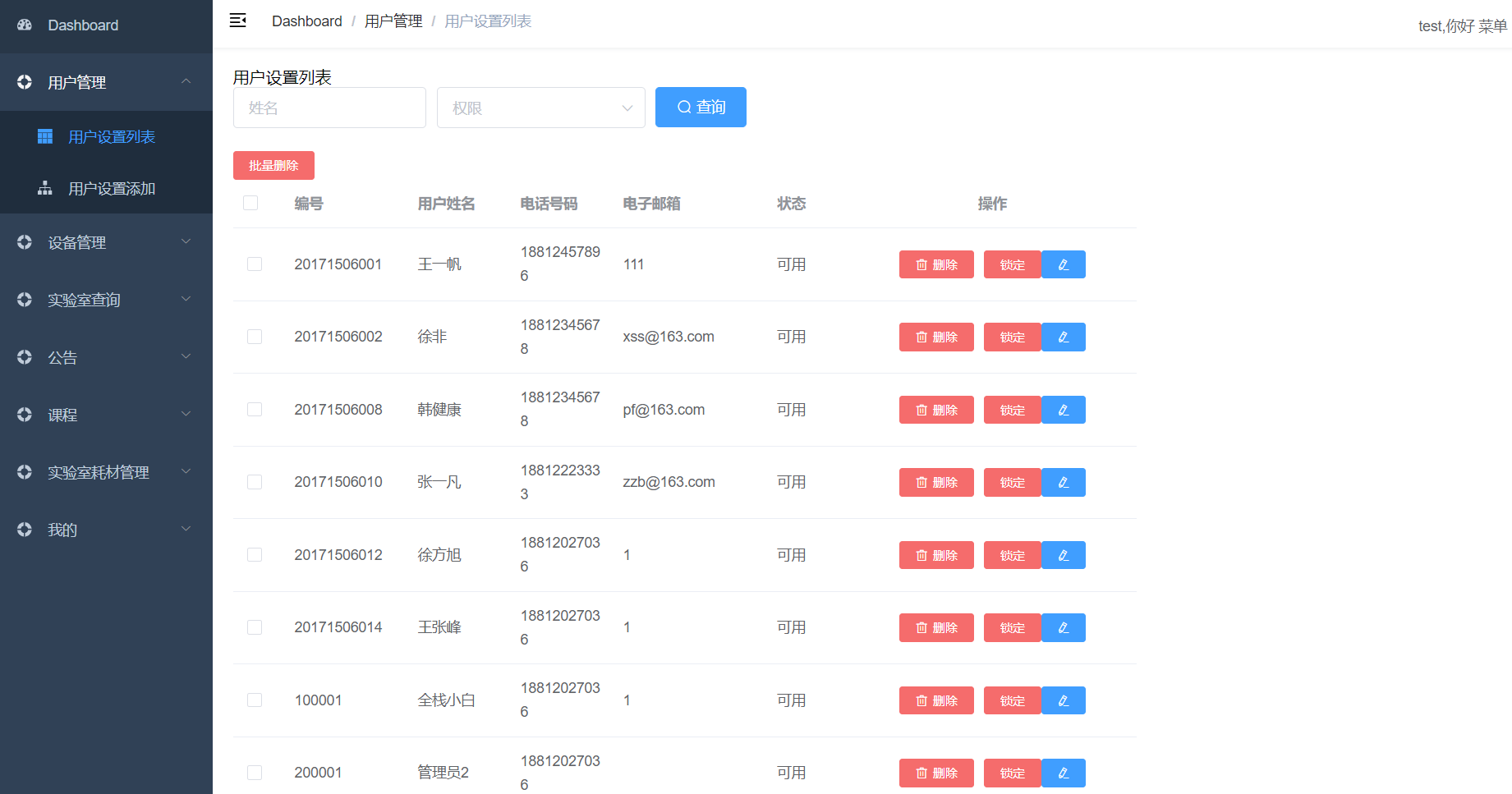Click the xss@163.com email cell
The image size is (1512, 794).
[669, 337]
